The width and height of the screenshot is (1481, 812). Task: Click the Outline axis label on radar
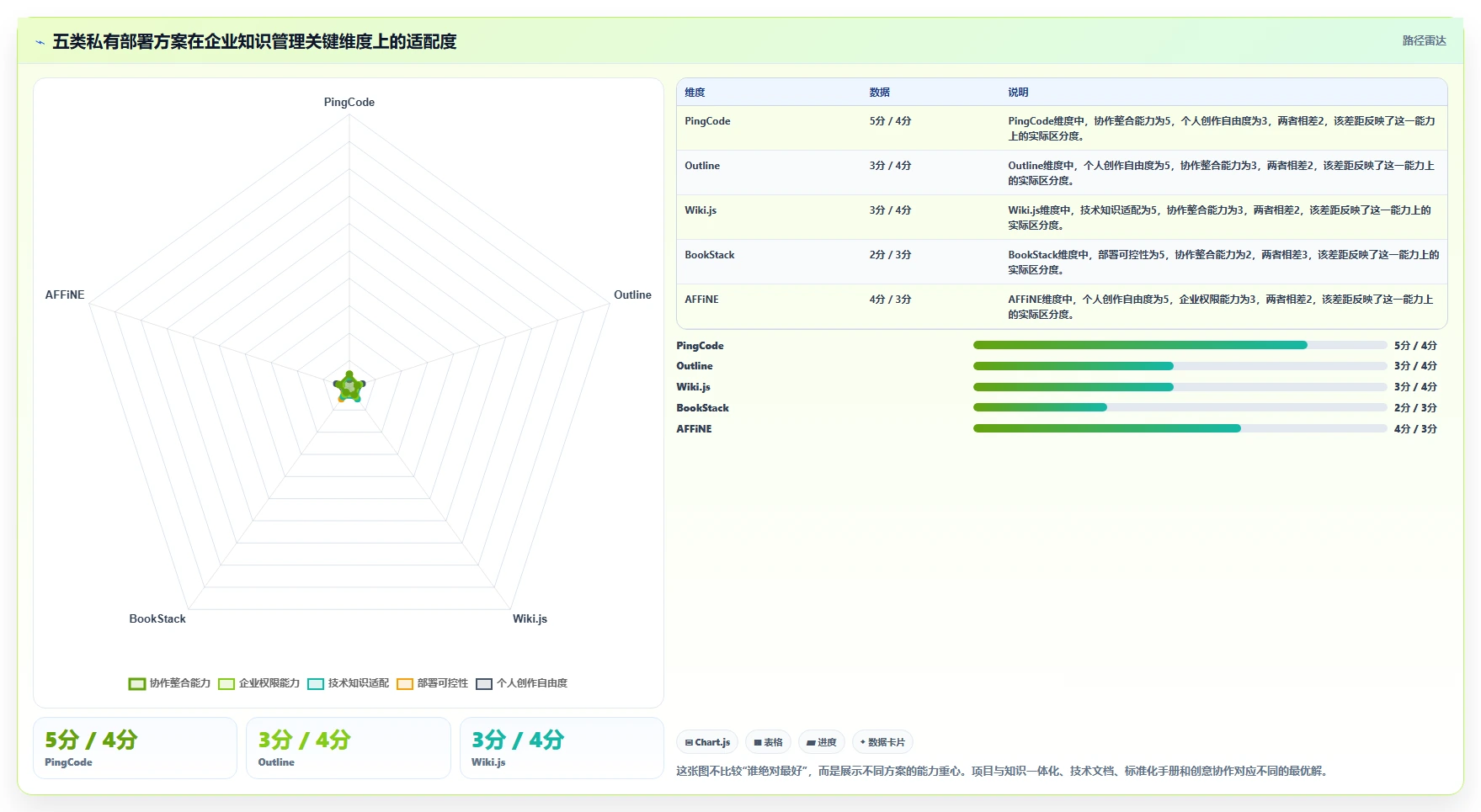(x=632, y=295)
